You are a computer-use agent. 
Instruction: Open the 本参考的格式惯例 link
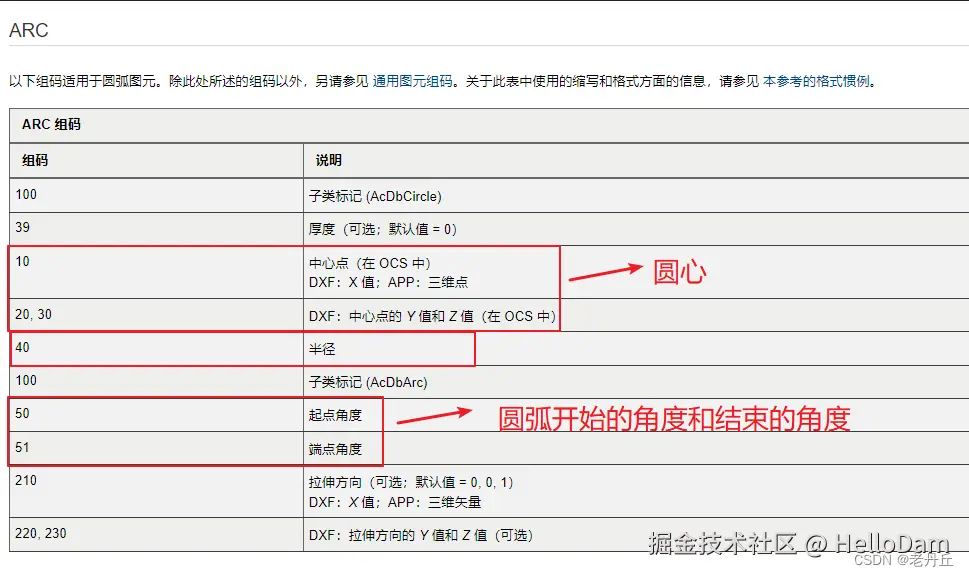pos(816,81)
